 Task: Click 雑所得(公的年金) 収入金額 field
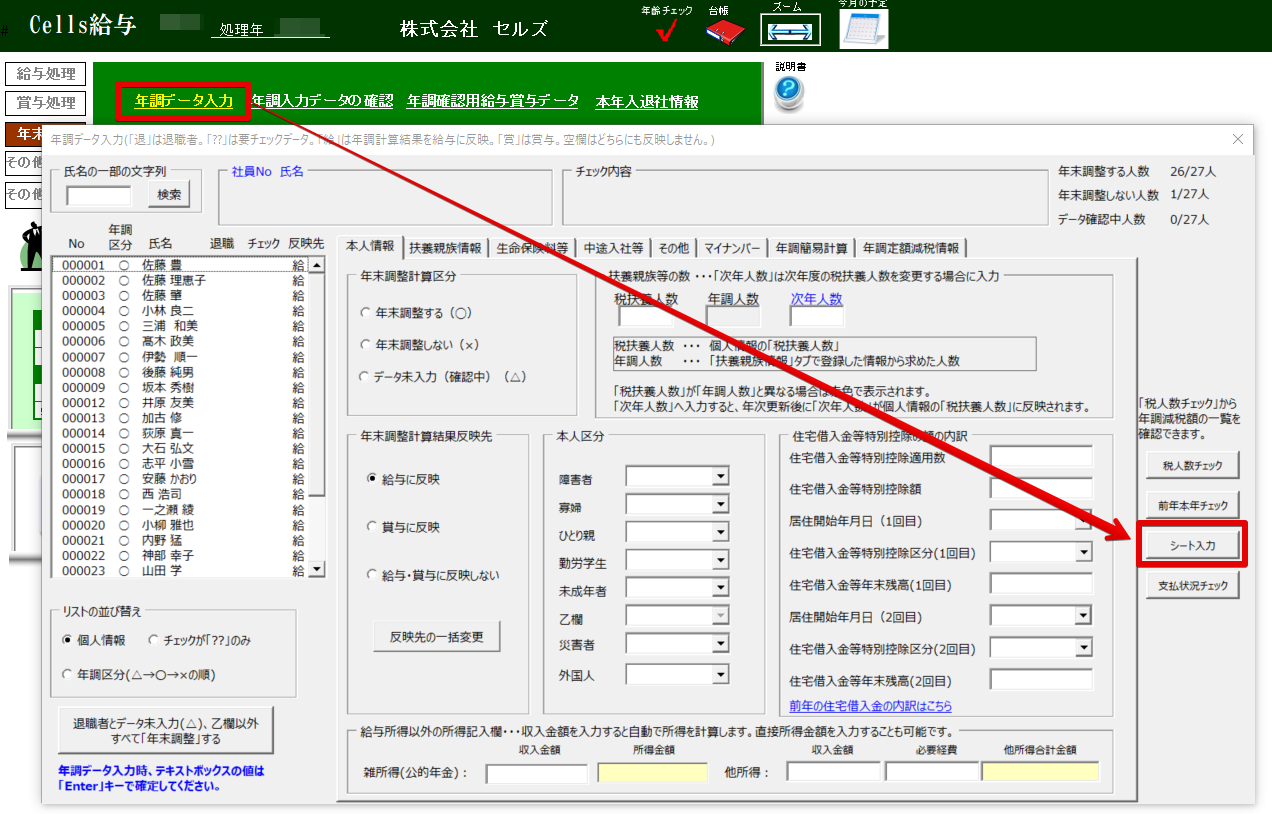click(537, 772)
